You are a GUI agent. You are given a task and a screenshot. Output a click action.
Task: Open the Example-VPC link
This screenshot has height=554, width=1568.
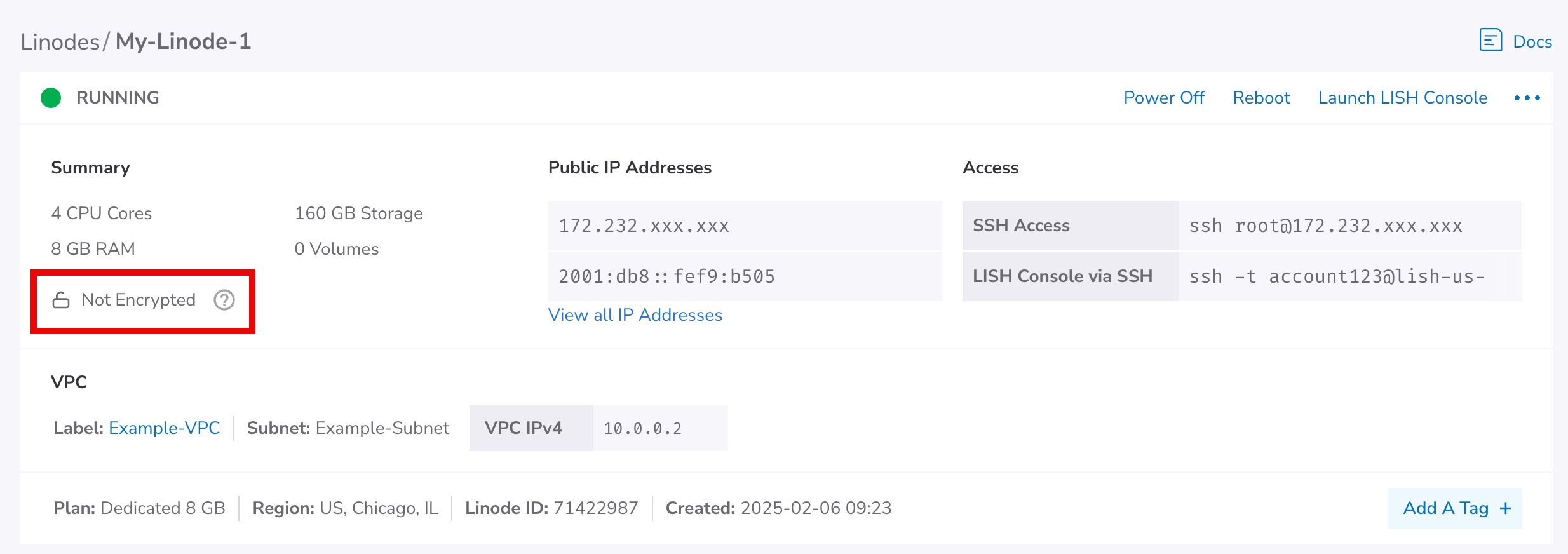coord(164,428)
